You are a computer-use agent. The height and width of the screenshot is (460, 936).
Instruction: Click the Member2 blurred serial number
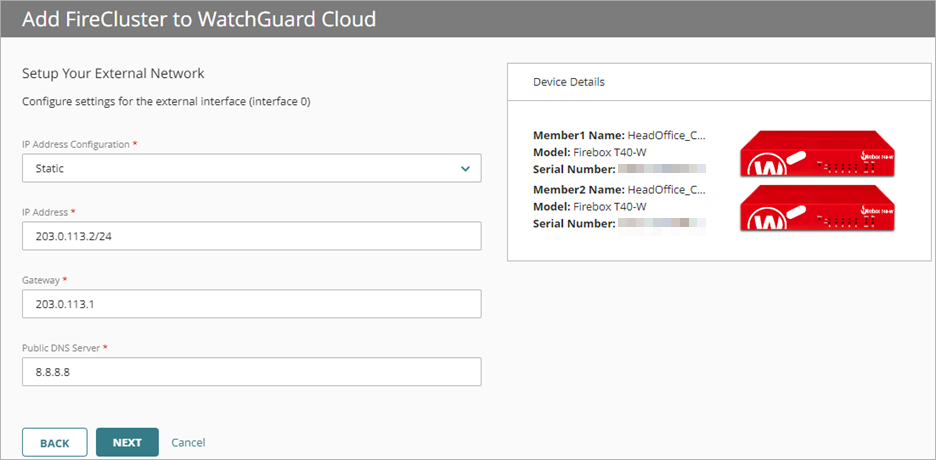click(x=661, y=224)
